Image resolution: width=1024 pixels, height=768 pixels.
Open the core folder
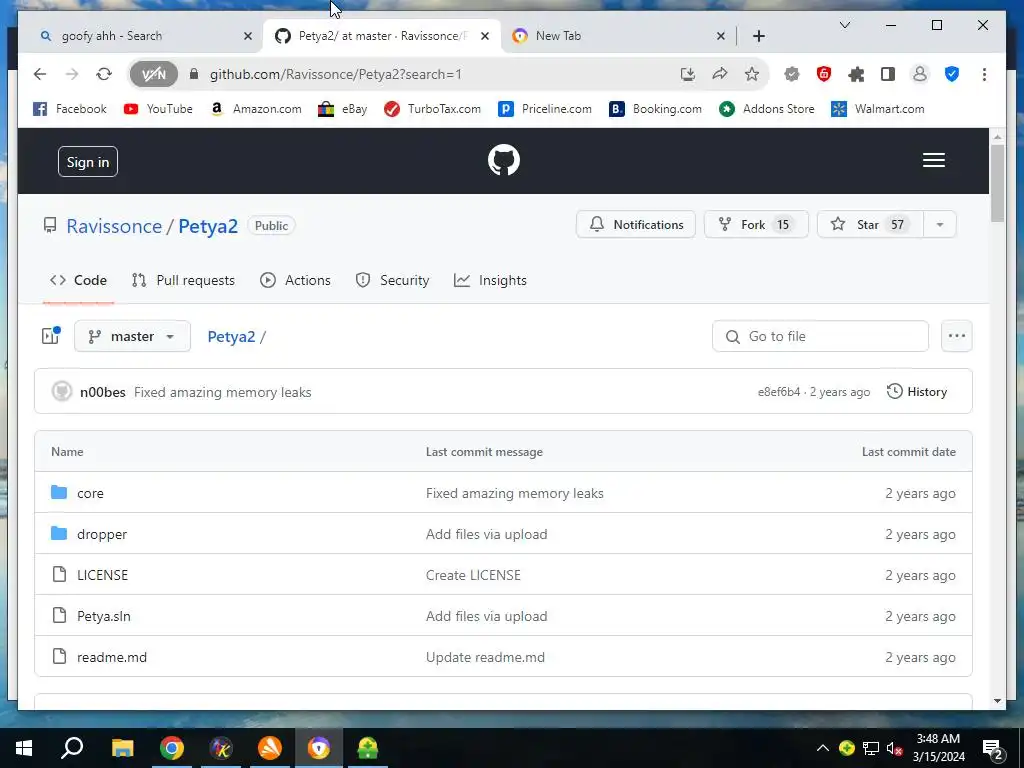(90, 493)
